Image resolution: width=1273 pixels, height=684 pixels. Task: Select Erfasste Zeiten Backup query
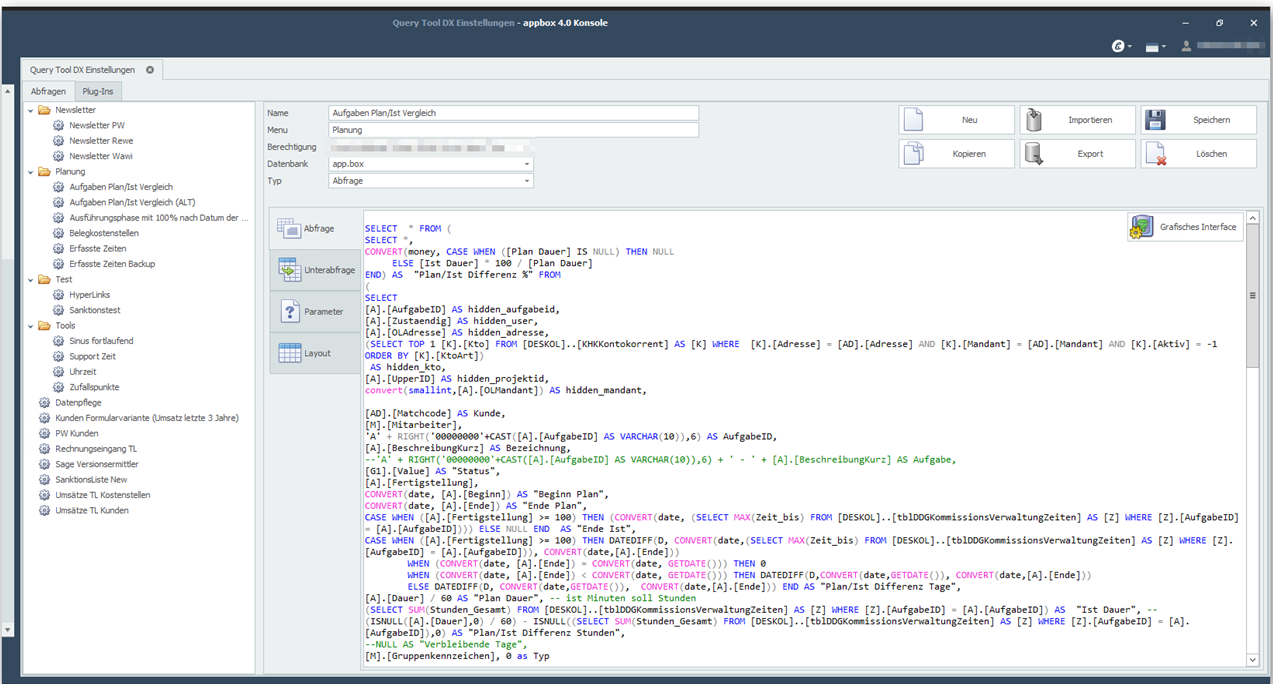pyautogui.click(x=112, y=264)
